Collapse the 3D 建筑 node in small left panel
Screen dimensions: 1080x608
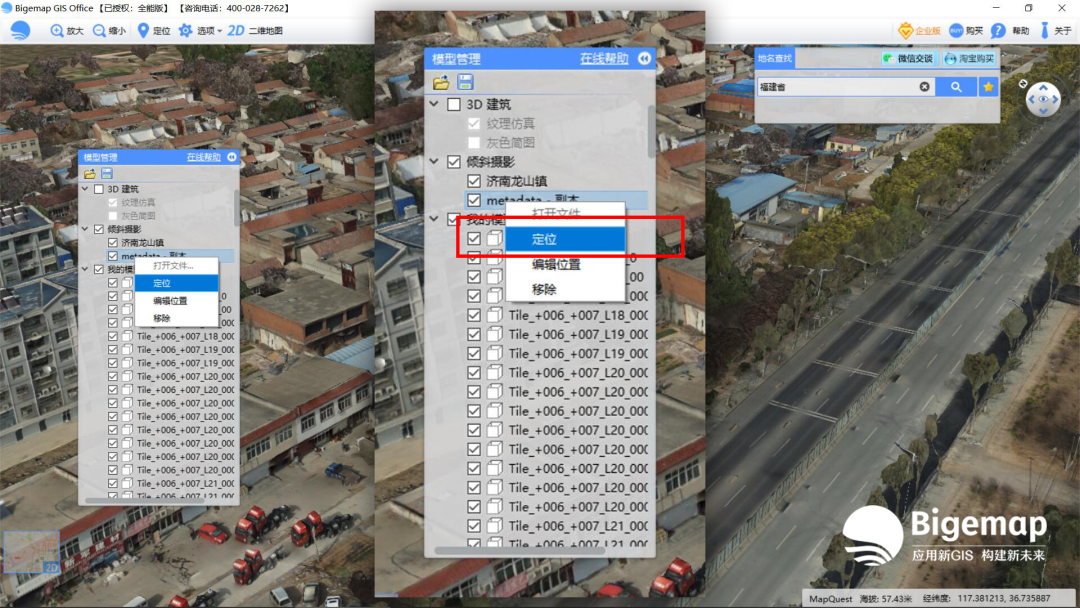click(x=85, y=189)
